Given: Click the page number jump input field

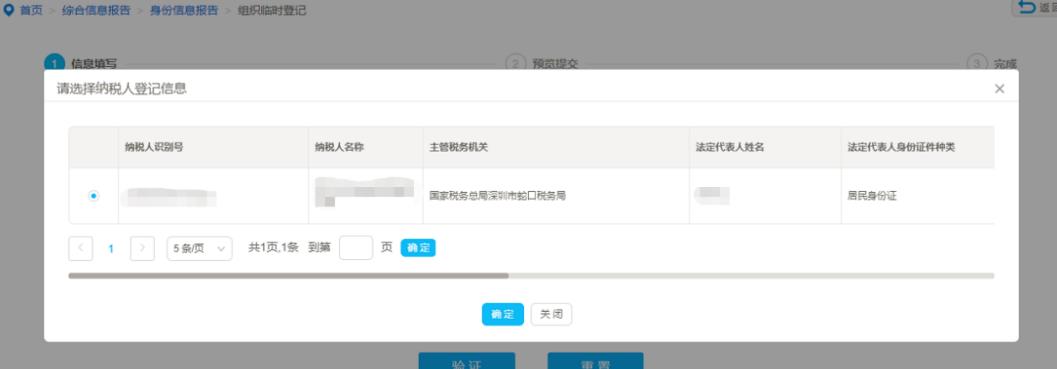Looking at the screenshot, I should [356, 248].
